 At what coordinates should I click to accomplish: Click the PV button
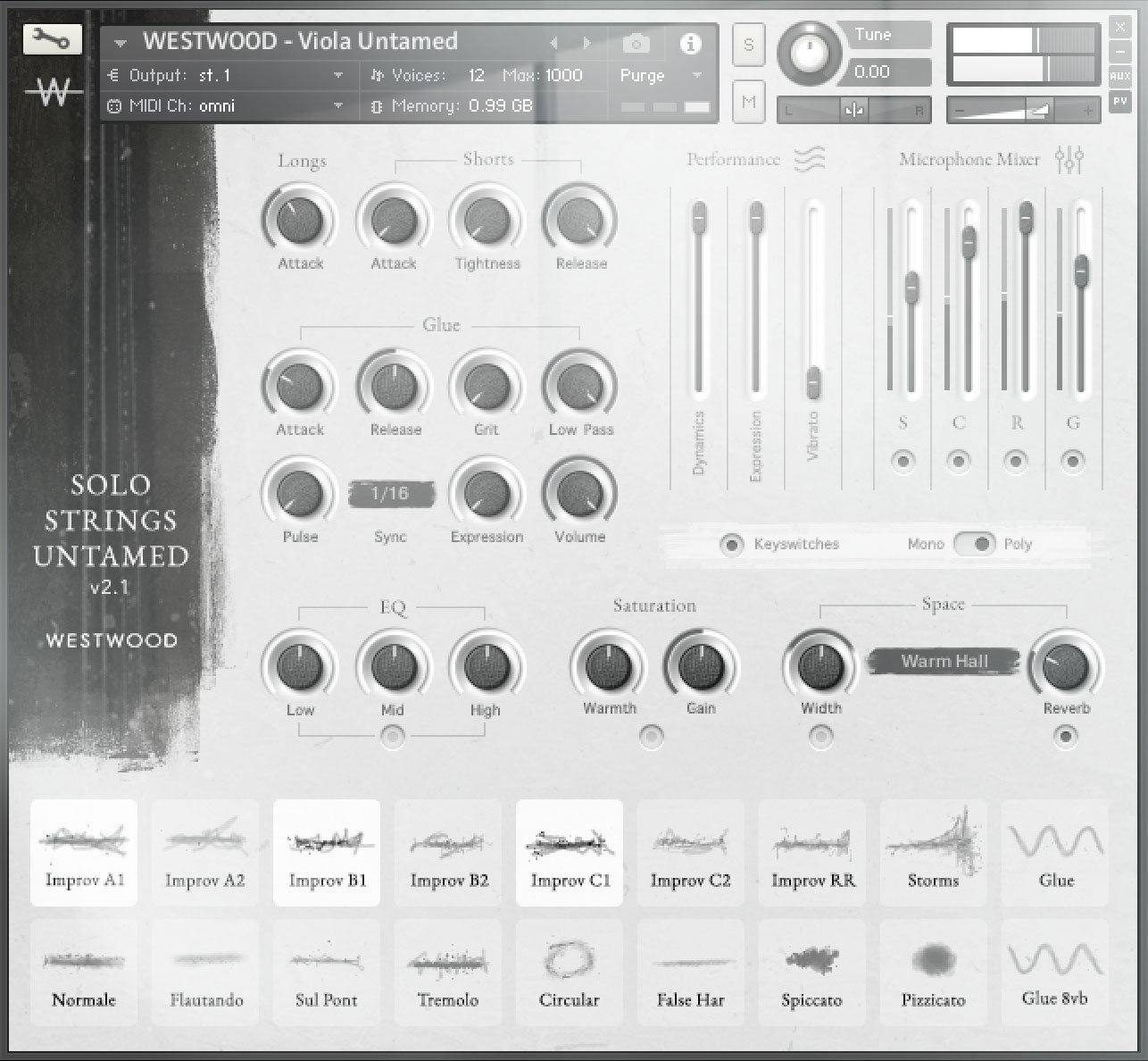point(1120,101)
